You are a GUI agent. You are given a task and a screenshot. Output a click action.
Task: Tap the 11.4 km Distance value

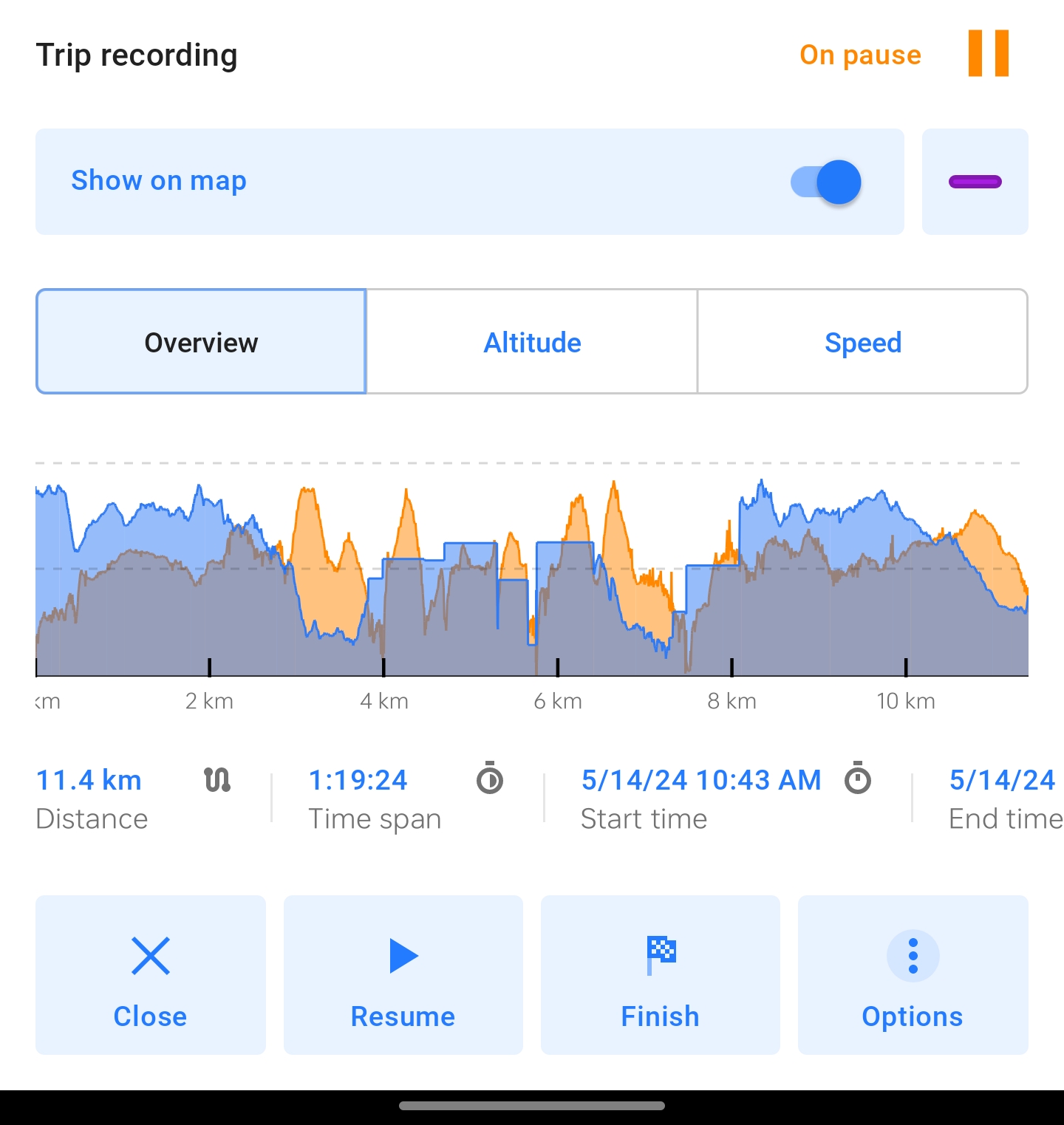point(89,780)
